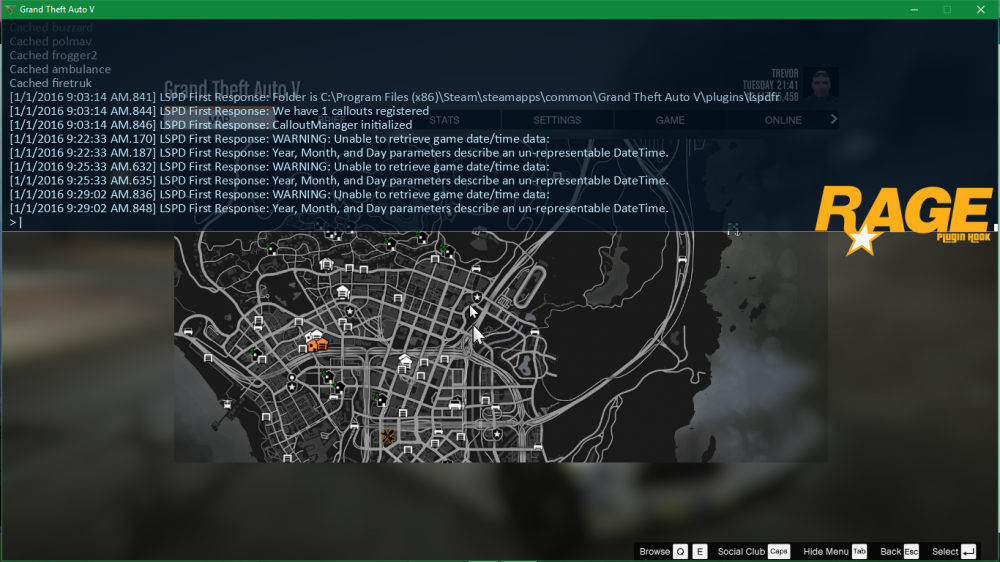Open the STATS tab
1000x562 pixels.
[x=444, y=120]
